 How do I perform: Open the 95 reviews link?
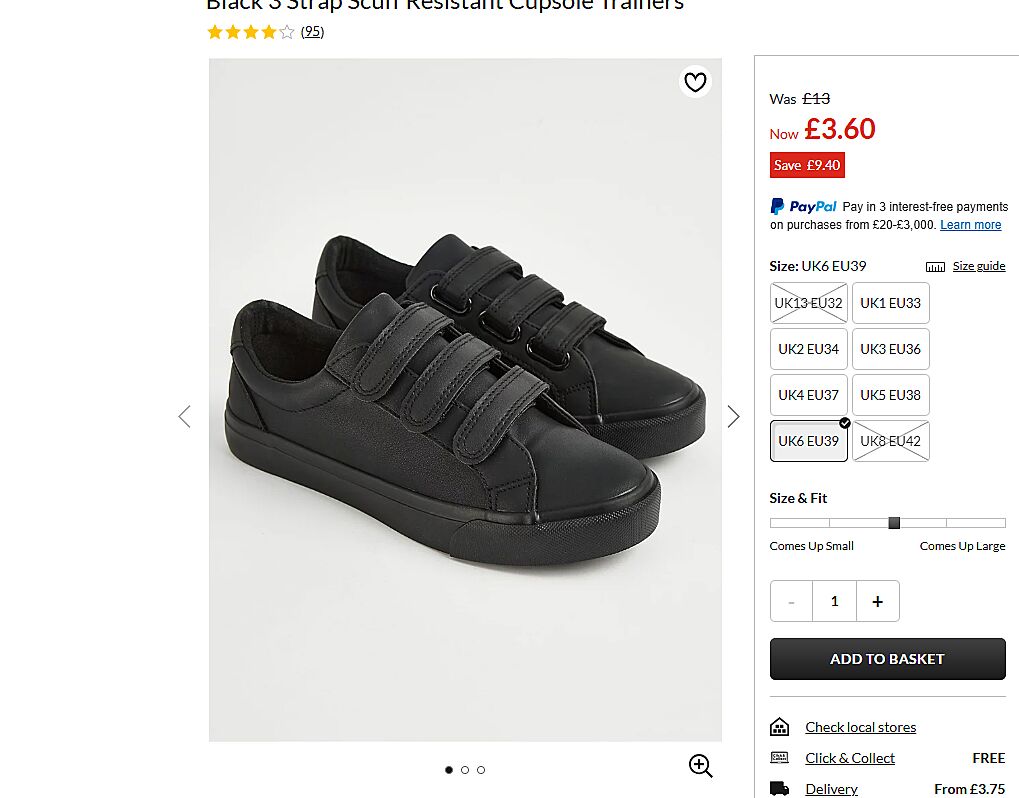[312, 32]
